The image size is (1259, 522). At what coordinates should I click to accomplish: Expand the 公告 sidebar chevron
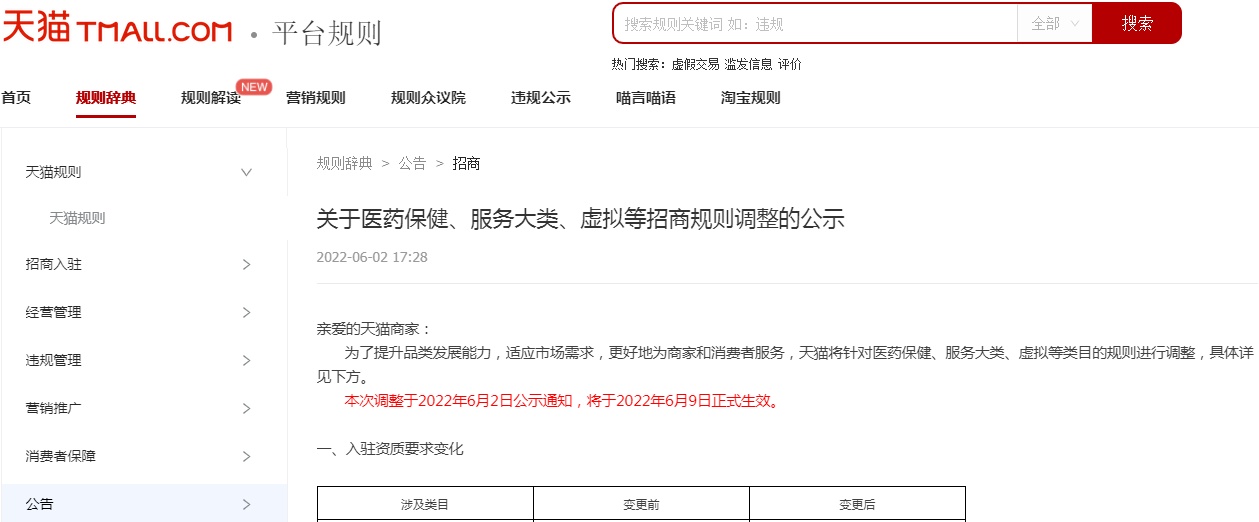[247, 504]
